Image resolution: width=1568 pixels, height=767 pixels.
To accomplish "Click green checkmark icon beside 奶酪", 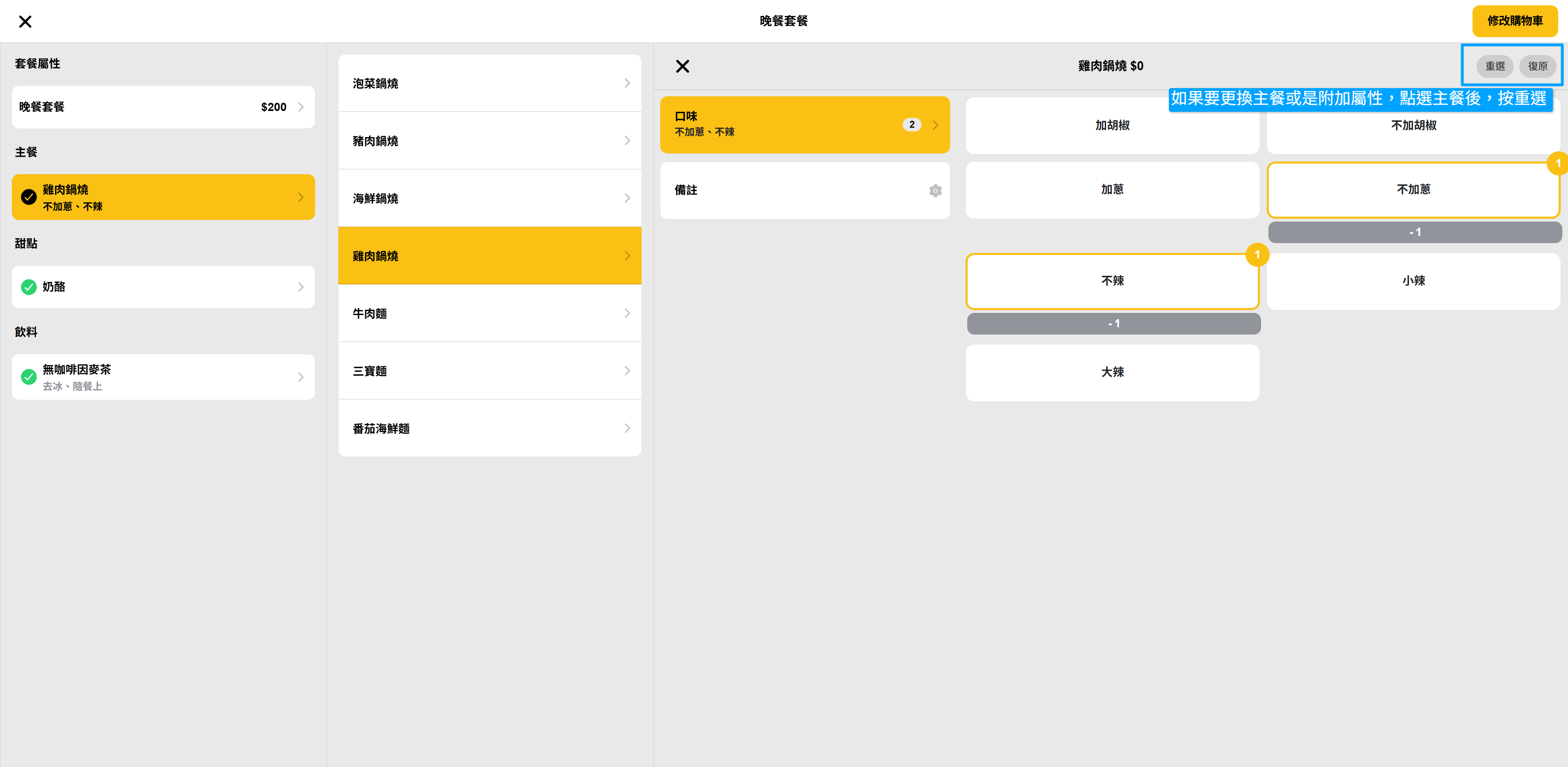I will point(29,287).
